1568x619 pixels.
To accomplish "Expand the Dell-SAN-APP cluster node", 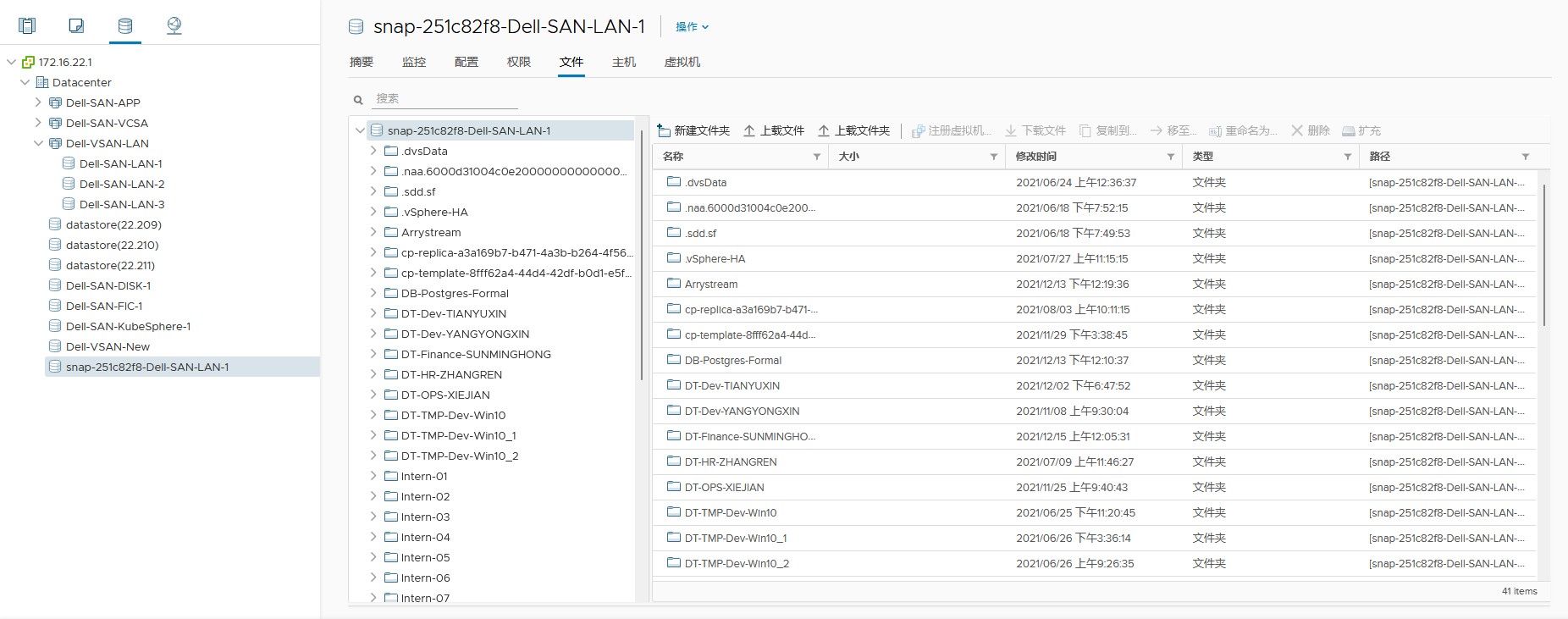I will tap(38, 102).
